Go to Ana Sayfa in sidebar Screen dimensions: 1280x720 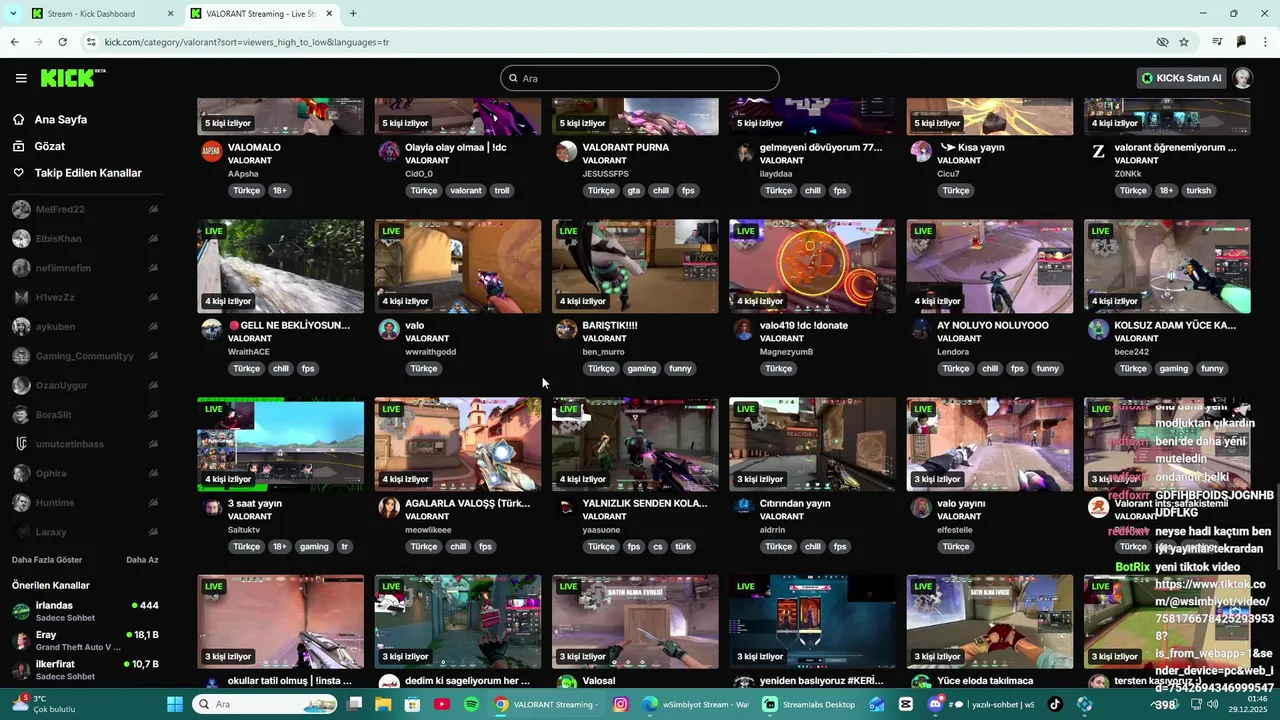point(61,119)
